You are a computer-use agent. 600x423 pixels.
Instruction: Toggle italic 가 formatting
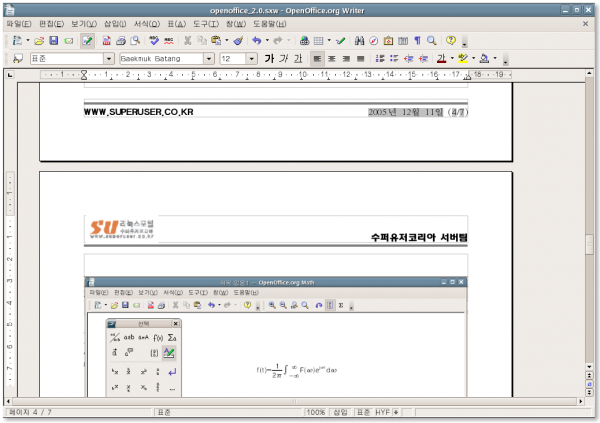284,59
